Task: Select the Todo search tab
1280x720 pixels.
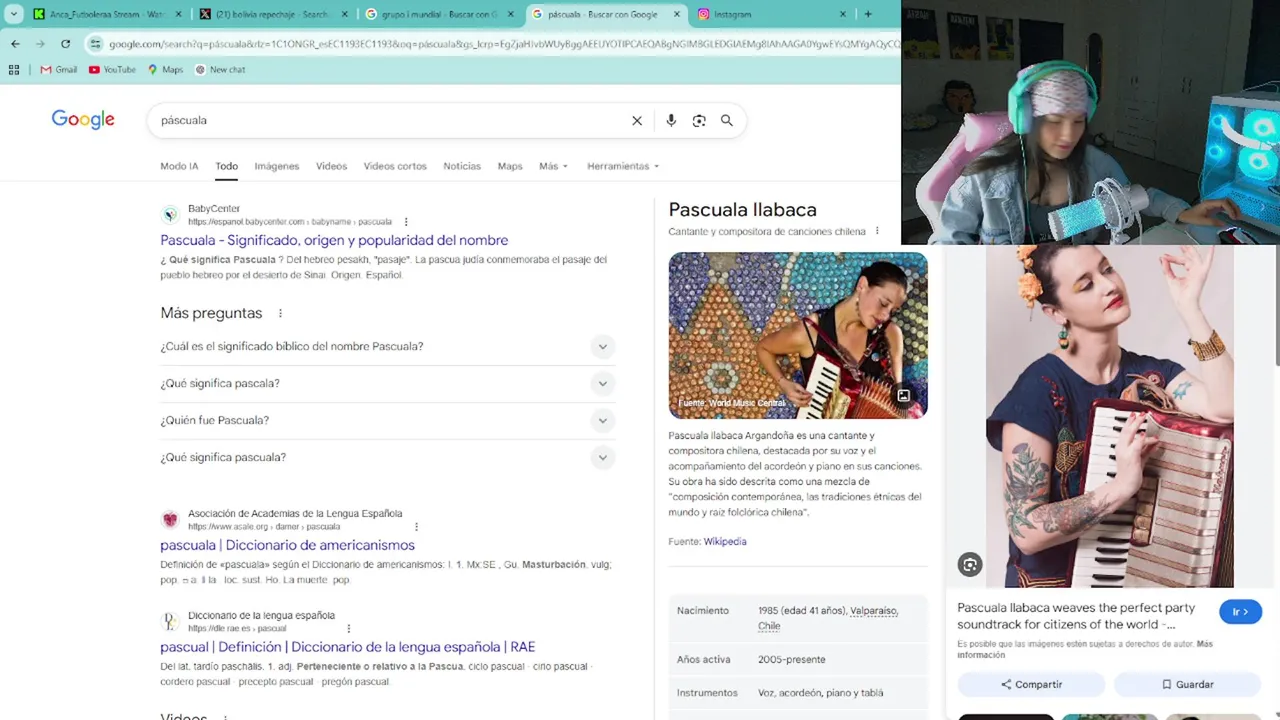Action: coord(226,166)
